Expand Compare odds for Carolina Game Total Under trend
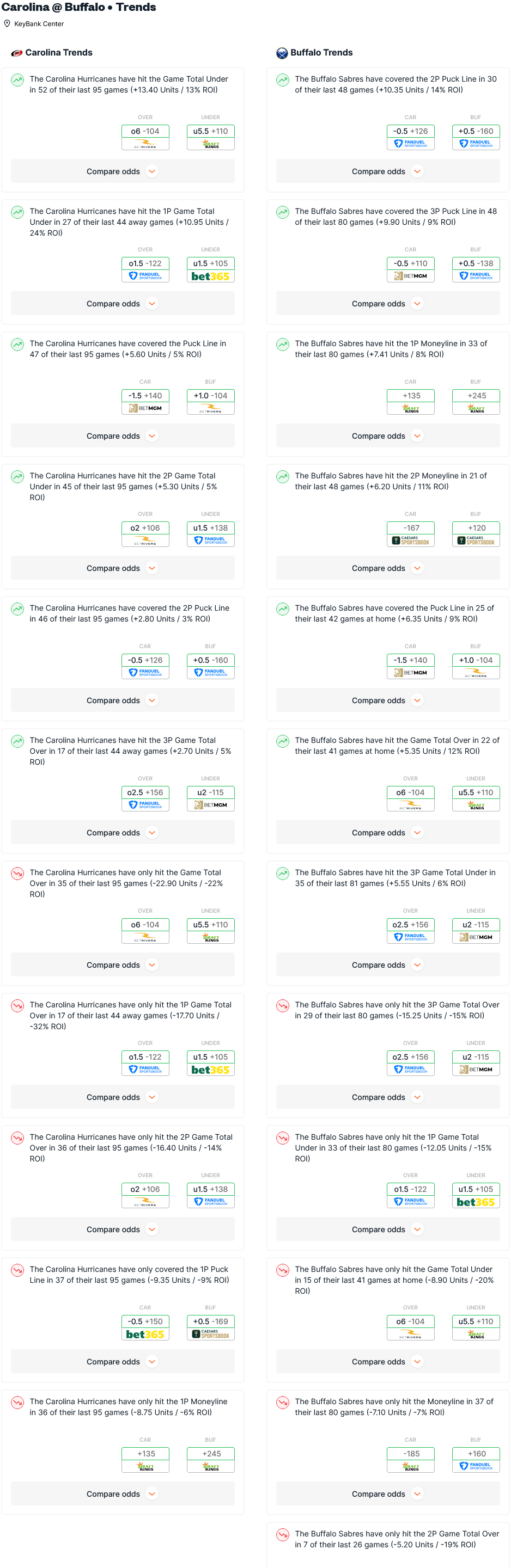 coord(123,171)
